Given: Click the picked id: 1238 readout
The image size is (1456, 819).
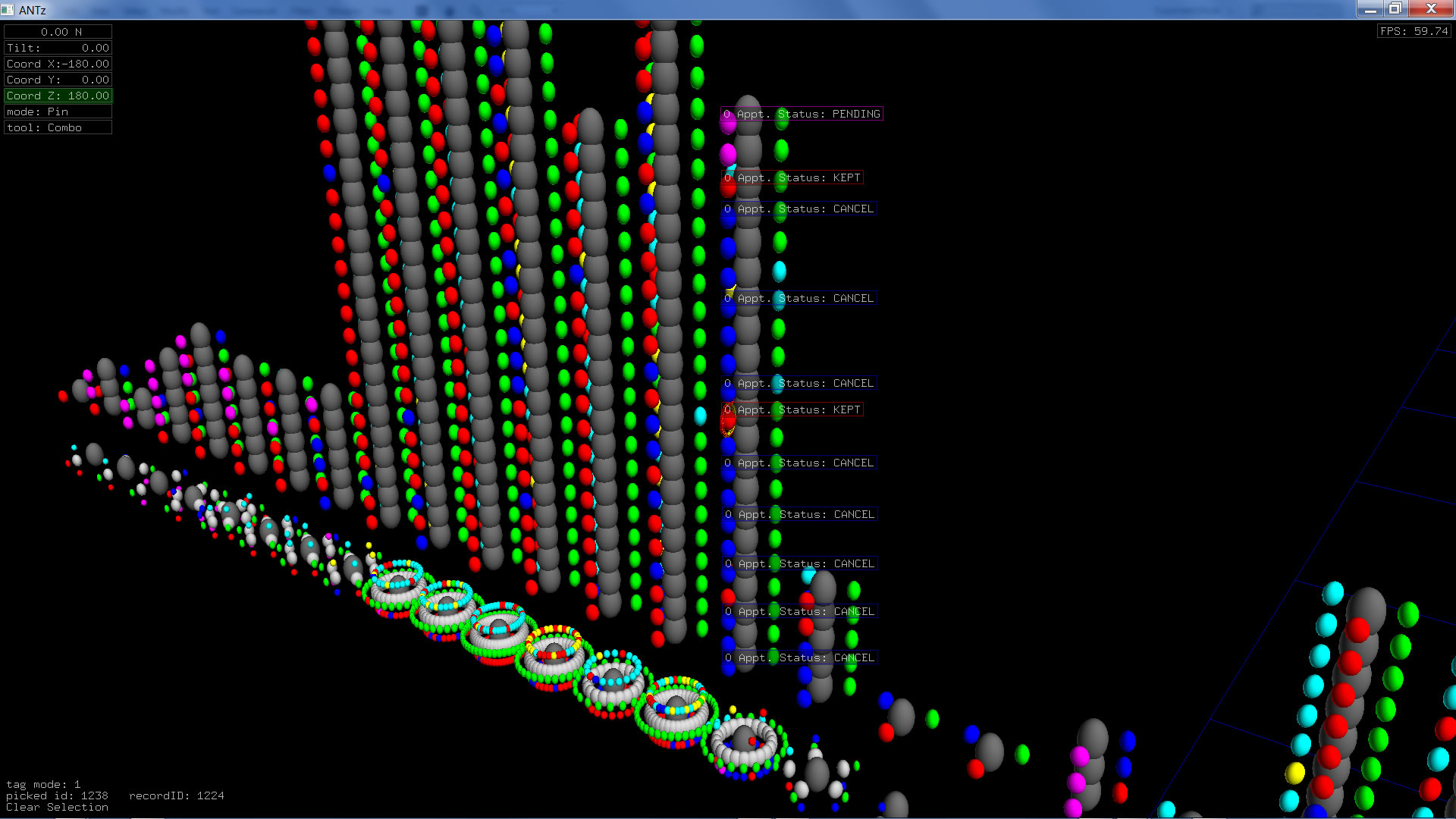Looking at the screenshot, I should [x=57, y=796].
